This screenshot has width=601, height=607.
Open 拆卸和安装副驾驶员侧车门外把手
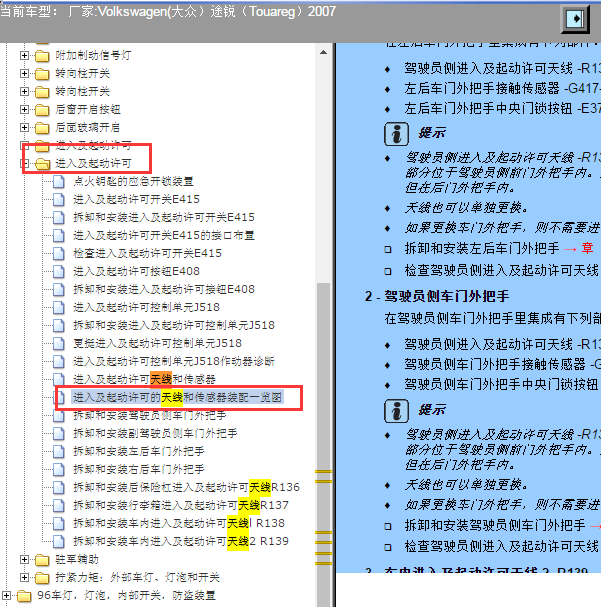(155, 433)
